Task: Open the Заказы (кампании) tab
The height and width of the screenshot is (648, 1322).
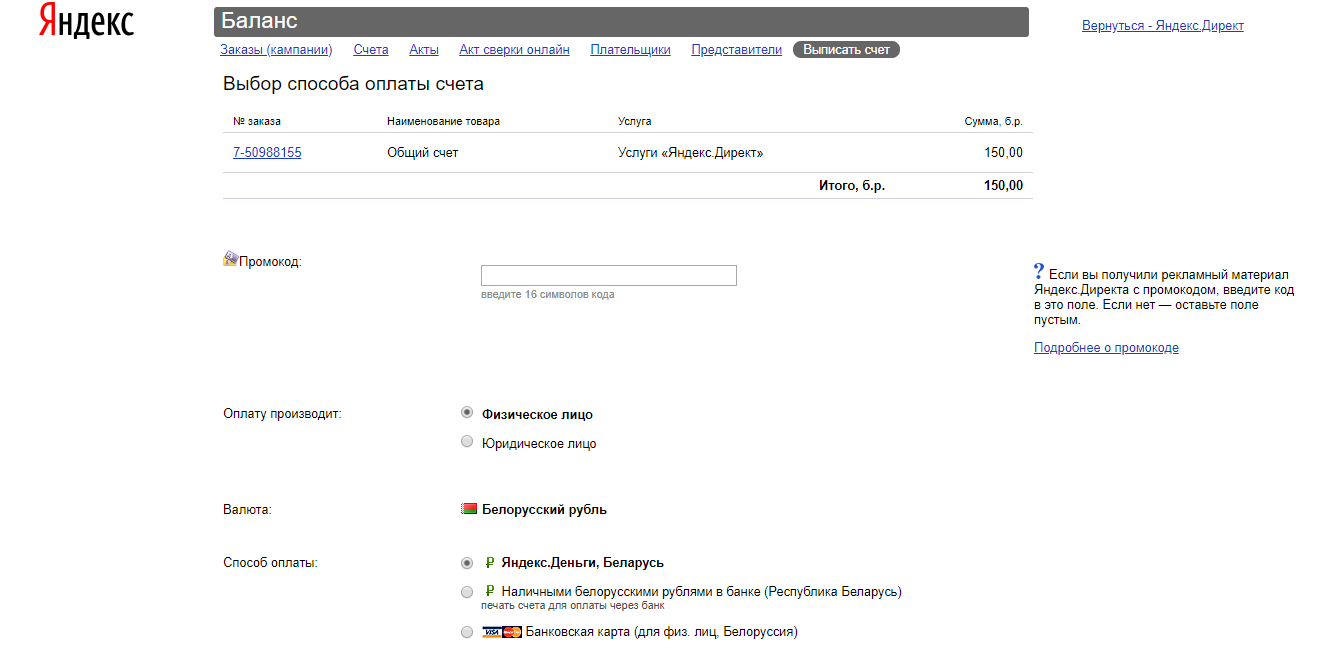Action: [x=276, y=50]
